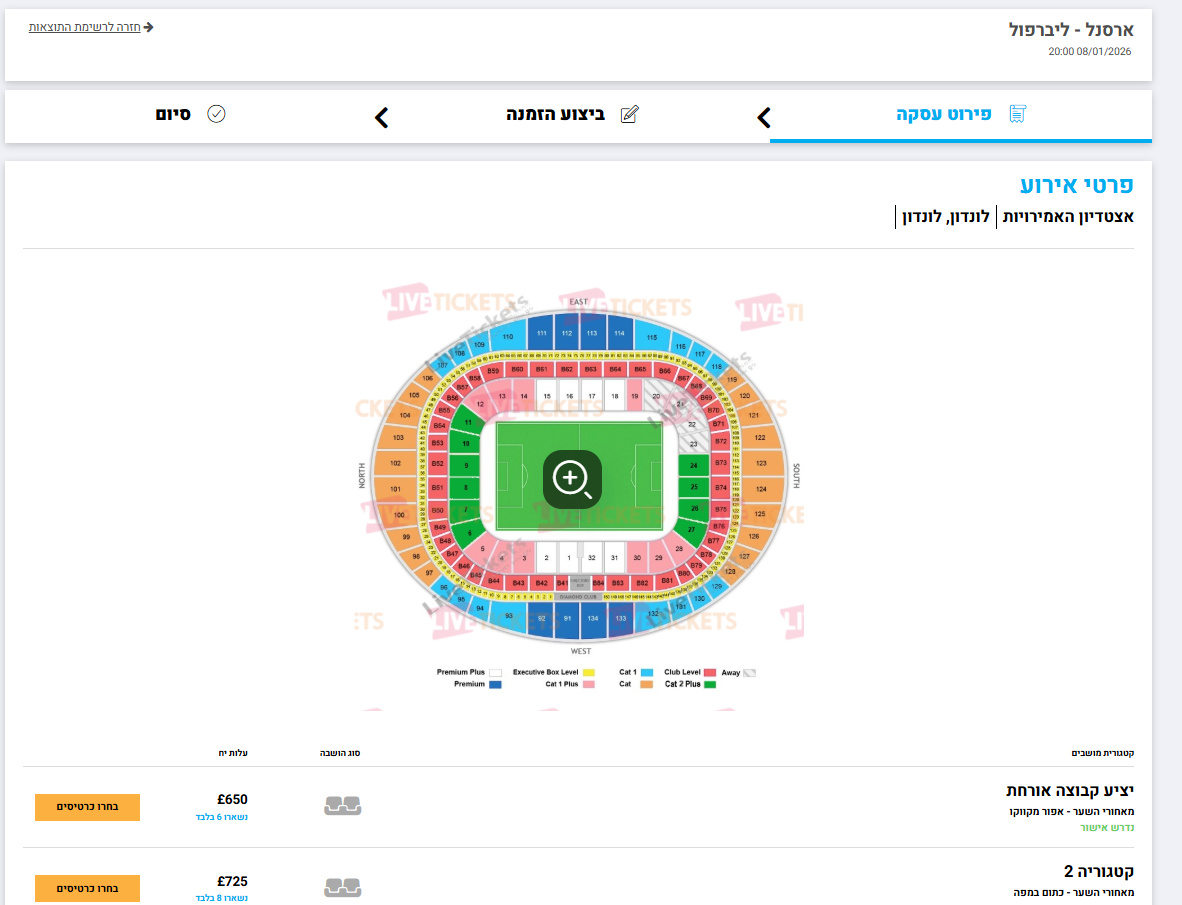This screenshot has height=905, width=1182.
Task: Click the Club Level red legend swatch
Action: pyautogui.click(x=709, y=672)
